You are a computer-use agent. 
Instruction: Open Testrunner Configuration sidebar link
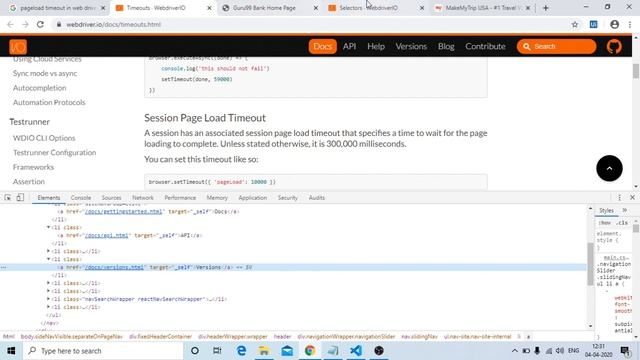coord(55,153)
